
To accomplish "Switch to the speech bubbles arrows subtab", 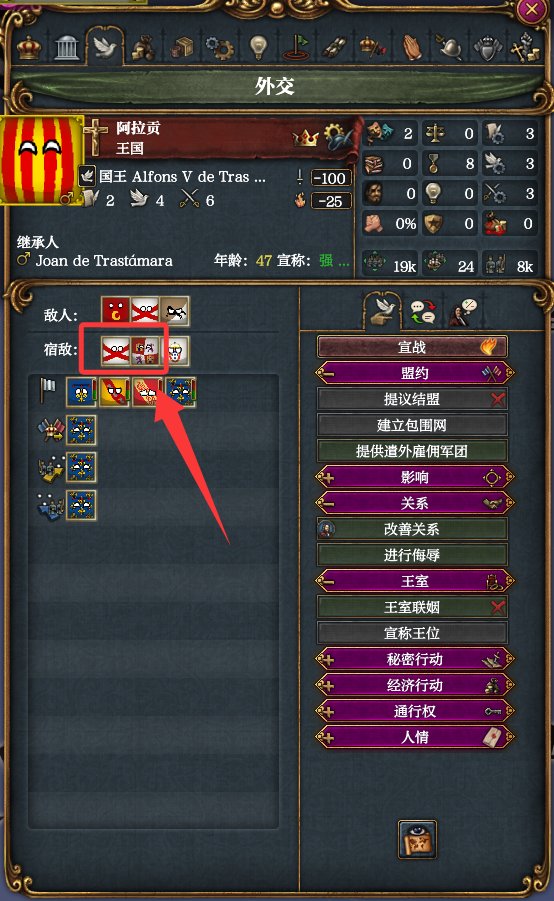I will (x=423, y=312).
